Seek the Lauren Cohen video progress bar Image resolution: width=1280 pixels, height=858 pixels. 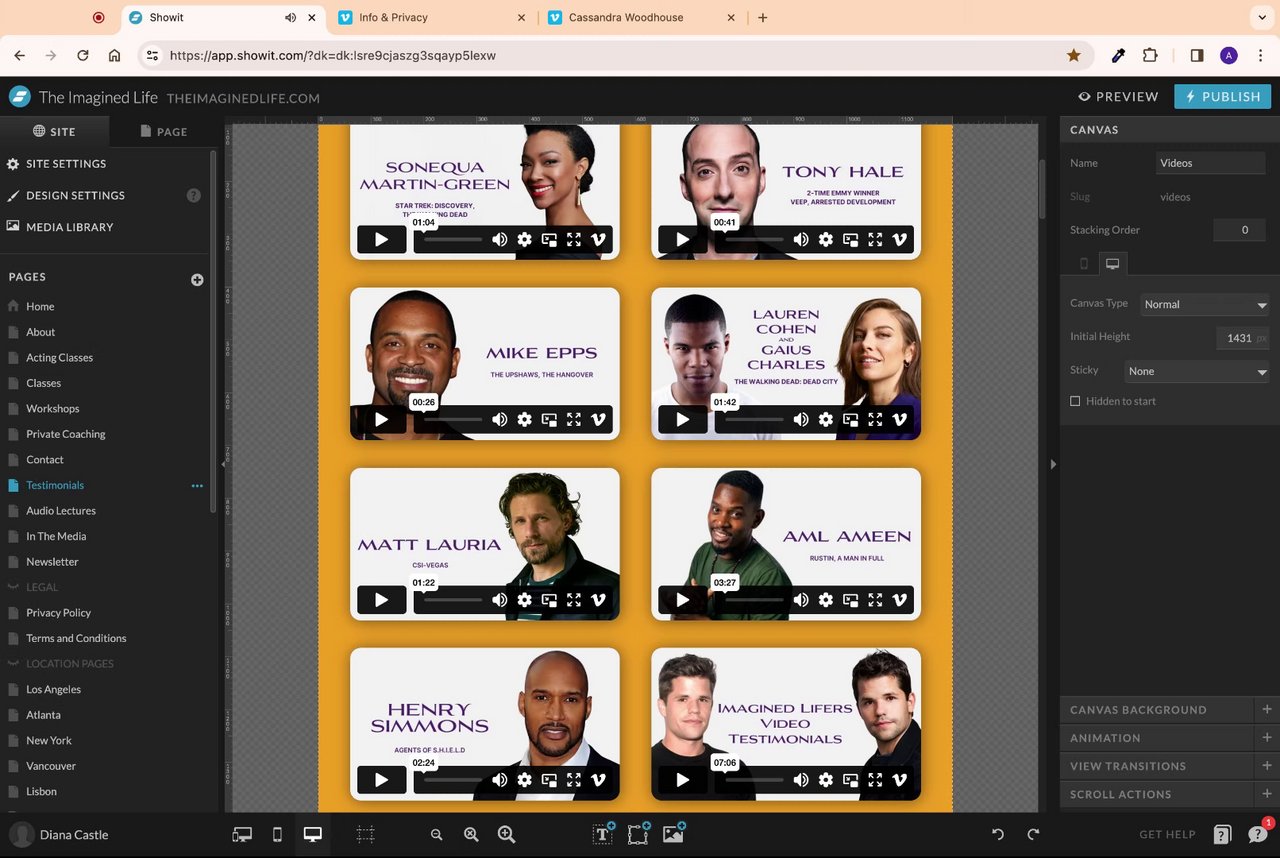[755, 420]
